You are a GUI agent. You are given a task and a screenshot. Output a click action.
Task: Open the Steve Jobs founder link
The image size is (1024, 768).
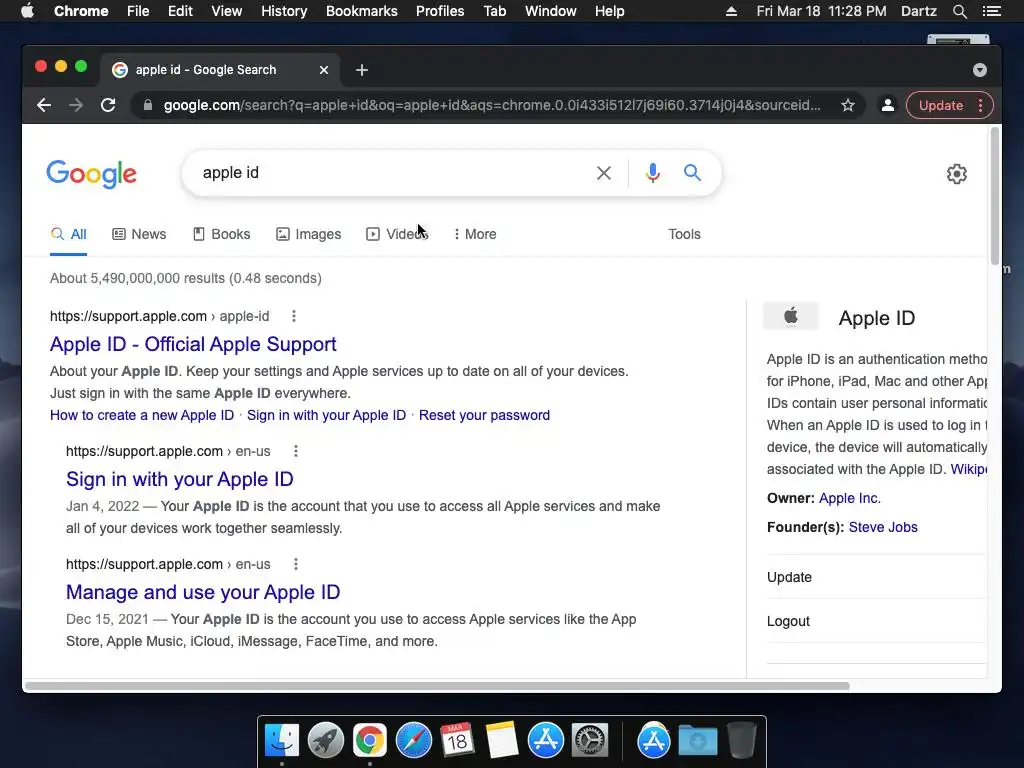[x=883, y=527]
